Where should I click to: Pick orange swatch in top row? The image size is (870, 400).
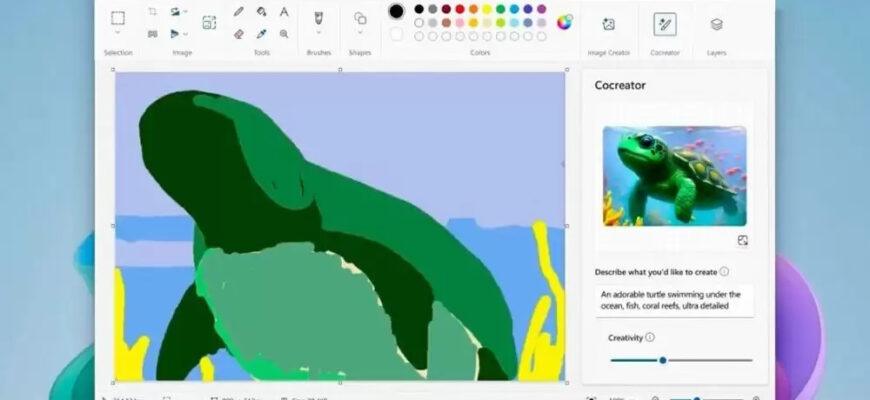pyautogui.click(x=473, y=9)
